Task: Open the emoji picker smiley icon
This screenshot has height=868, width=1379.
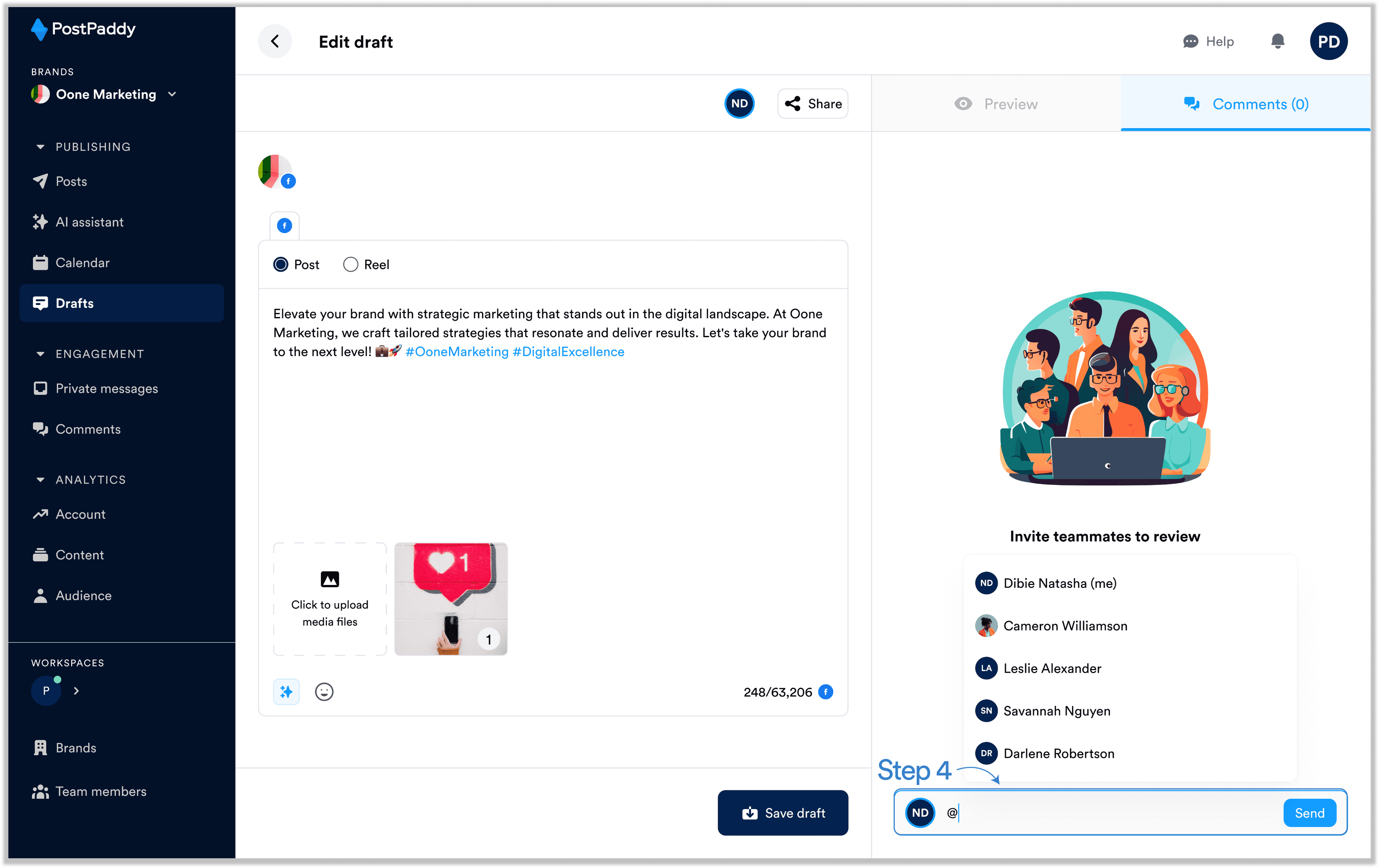Action: tap(324, 692)
